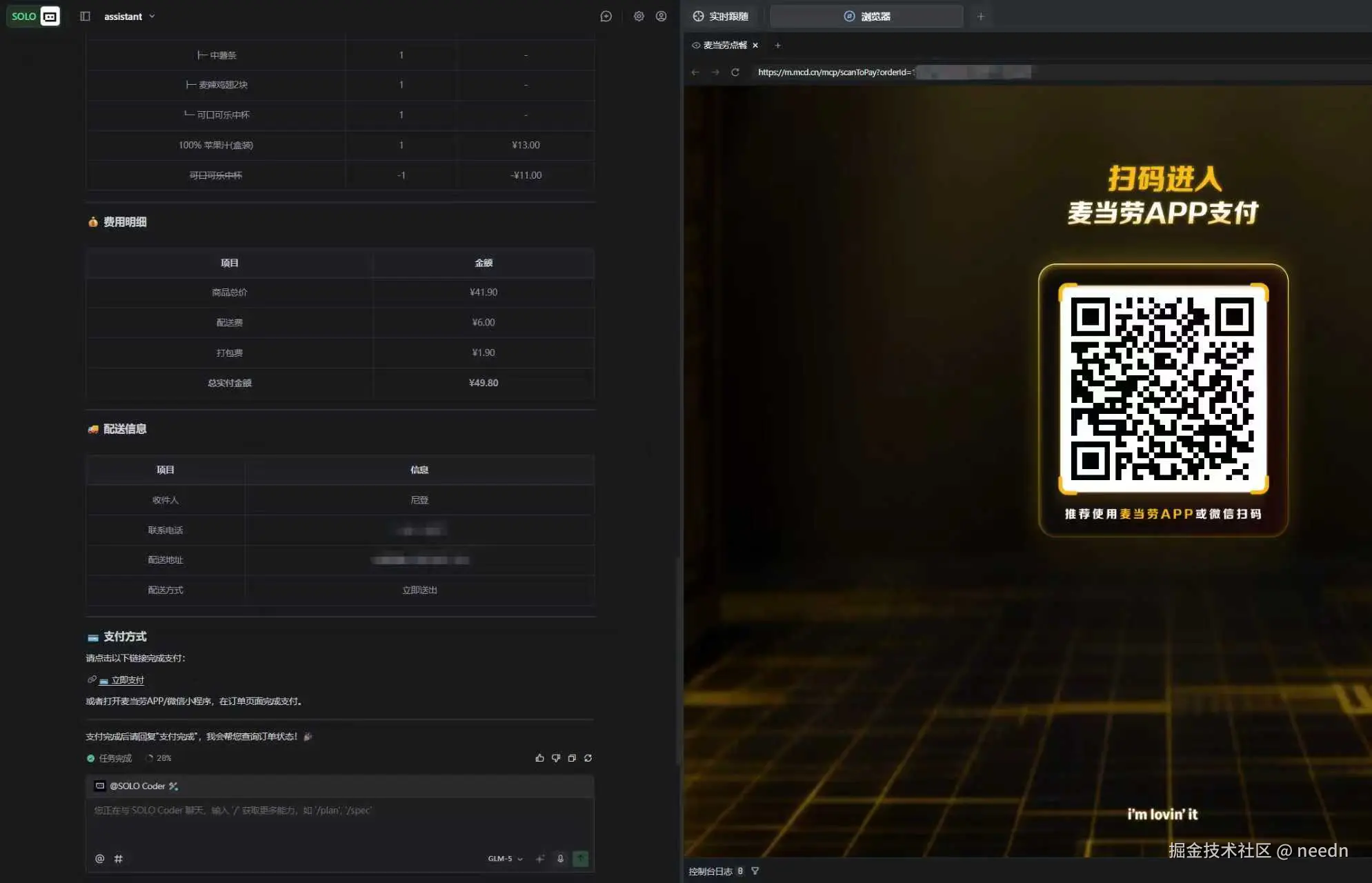
Task: Give a thumbs up to the response
Action: point(540,757)
